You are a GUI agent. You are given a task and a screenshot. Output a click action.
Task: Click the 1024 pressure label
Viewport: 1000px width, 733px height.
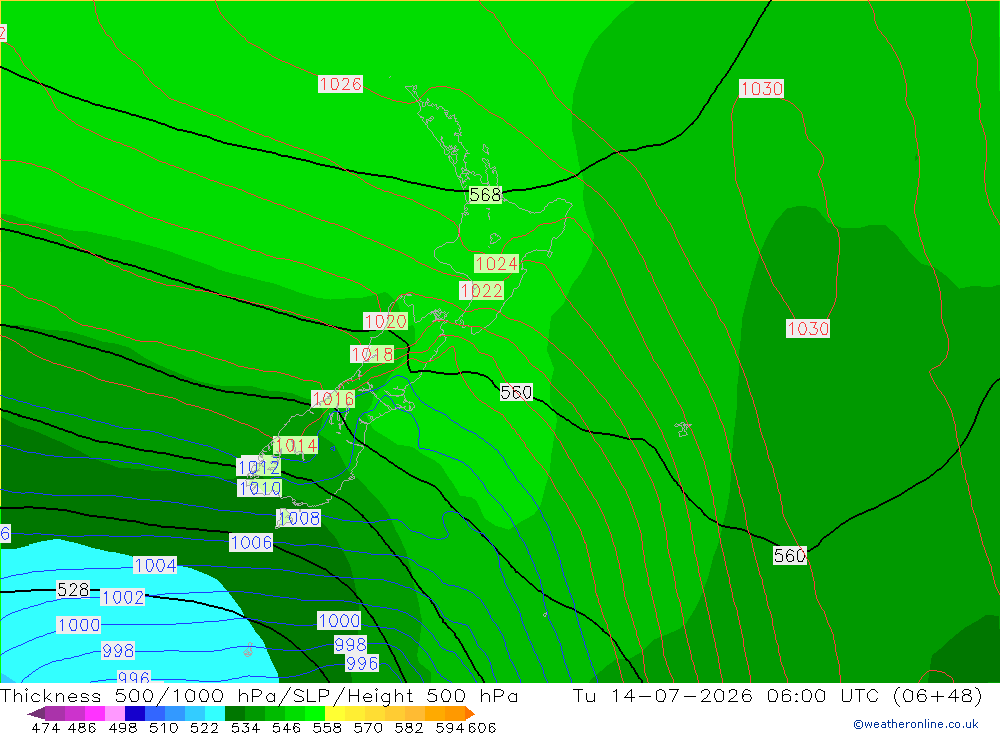click(497, 263)
